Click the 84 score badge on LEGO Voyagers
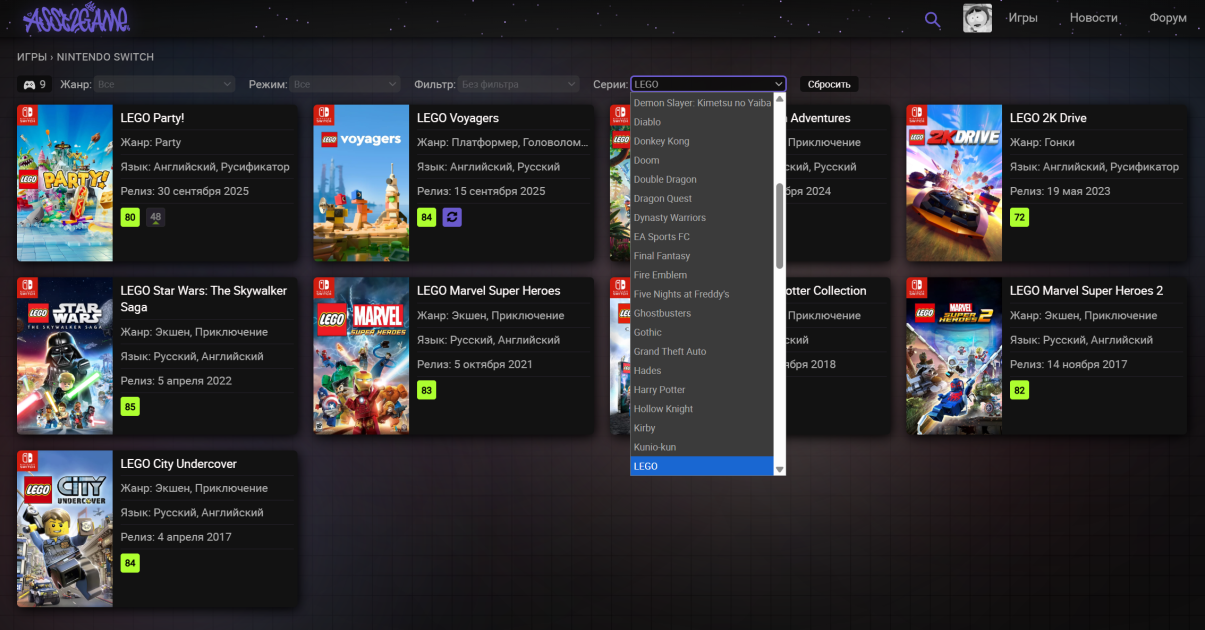This screenshot has width=1205, height=630. click(427, 217)
